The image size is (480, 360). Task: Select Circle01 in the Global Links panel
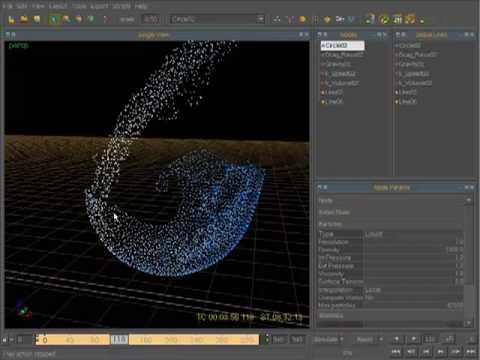[408, 46]
